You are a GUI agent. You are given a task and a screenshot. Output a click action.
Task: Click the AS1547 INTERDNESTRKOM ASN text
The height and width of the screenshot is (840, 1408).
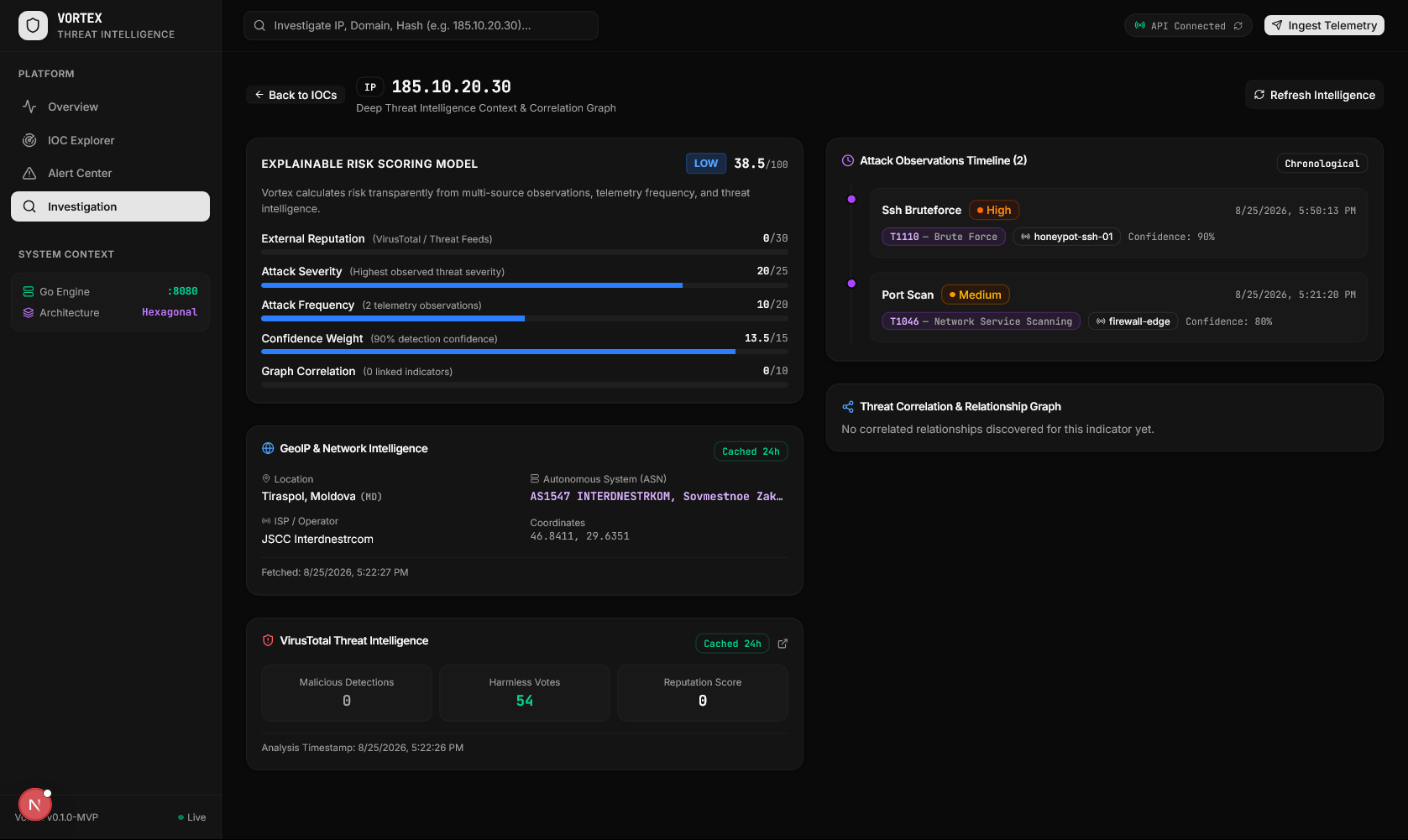tap(657, 497)
